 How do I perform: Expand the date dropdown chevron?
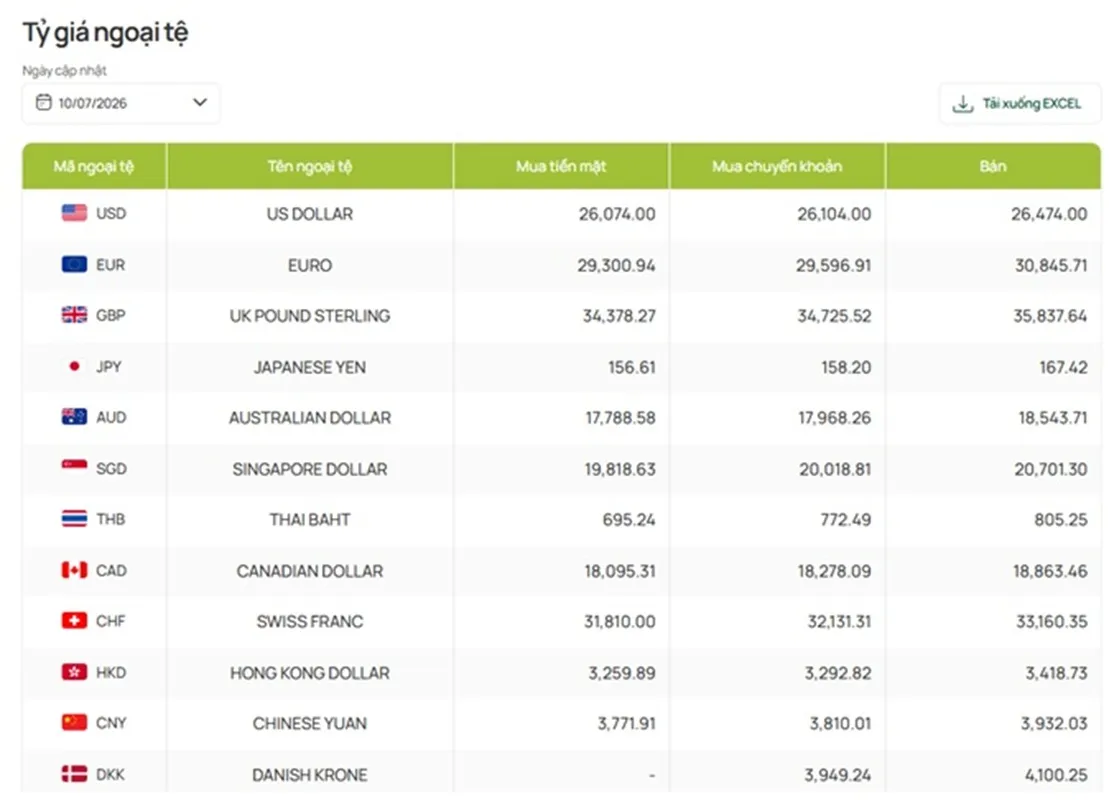200,103
